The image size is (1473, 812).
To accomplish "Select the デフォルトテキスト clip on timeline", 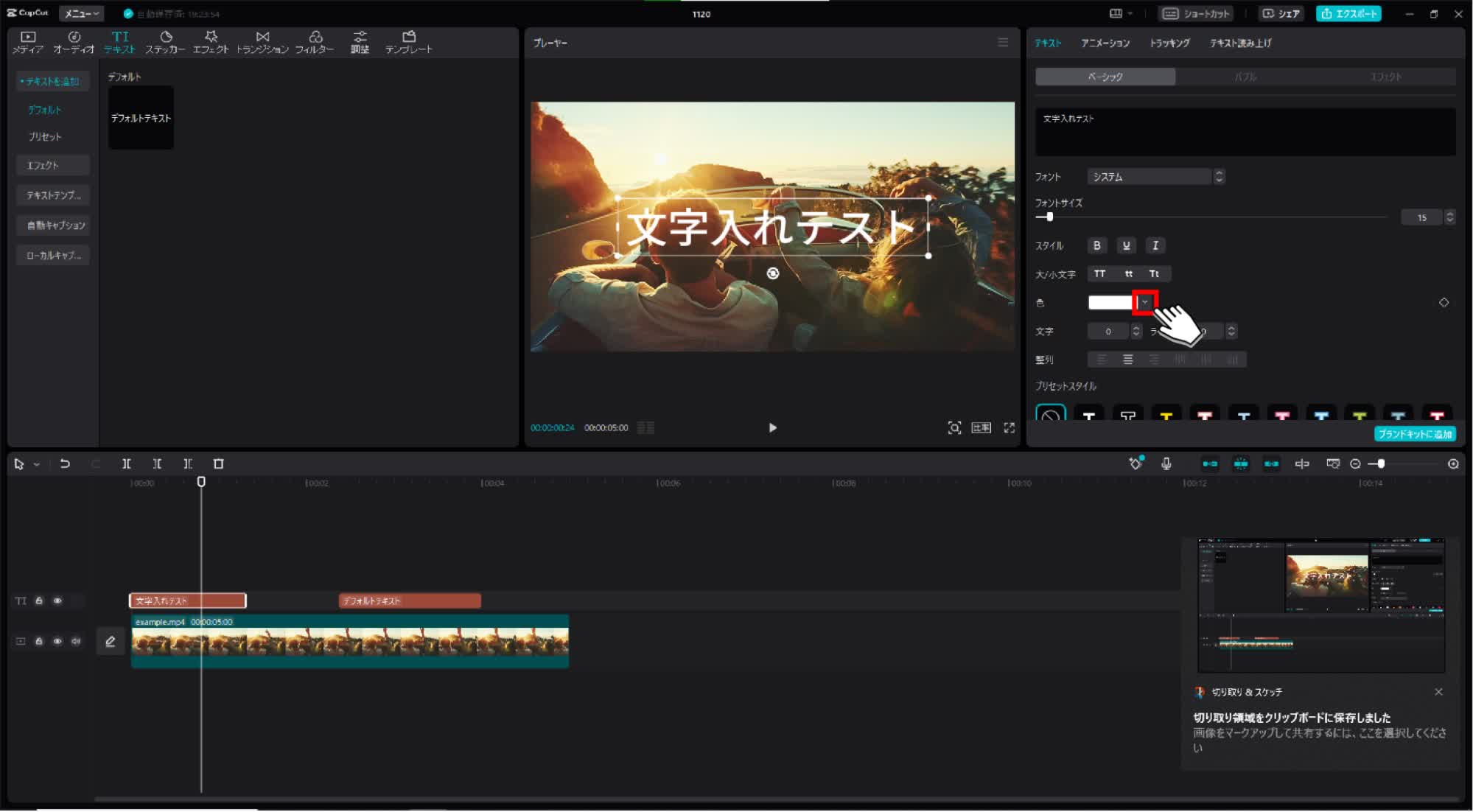I will pos(410,601).
